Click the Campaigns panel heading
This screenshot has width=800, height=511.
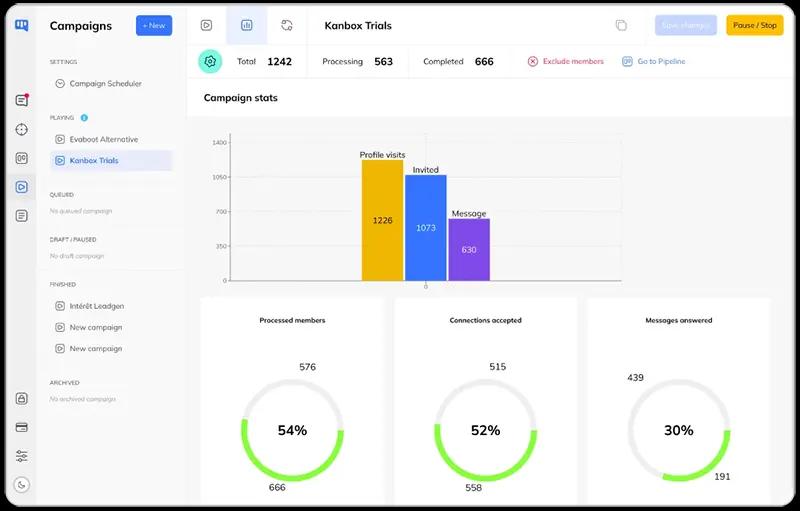point(81,26)
